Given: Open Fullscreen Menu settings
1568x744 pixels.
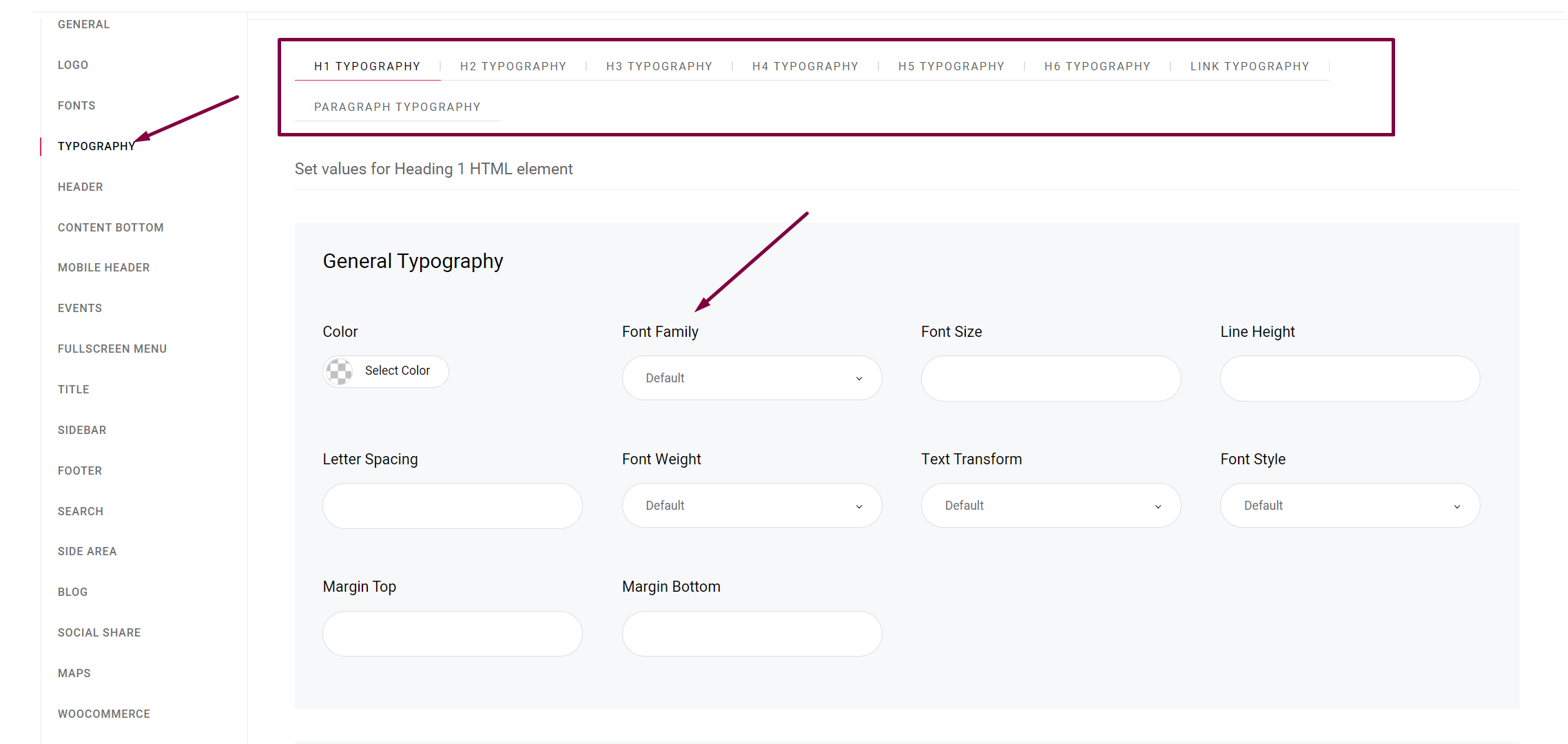Looking at the screenshot, I should point(112,349).
